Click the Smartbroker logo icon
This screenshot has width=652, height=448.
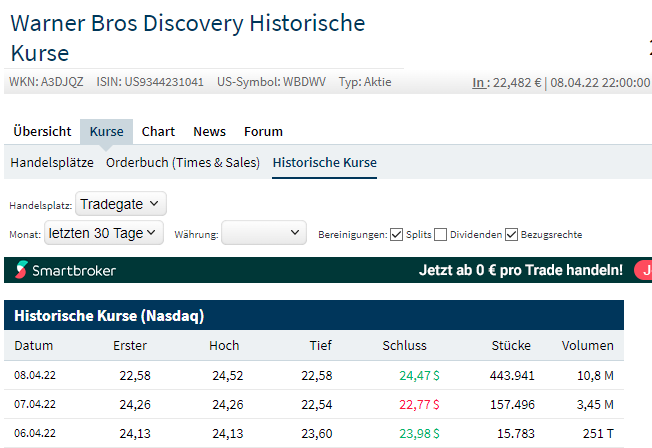(x=22, y=270)
